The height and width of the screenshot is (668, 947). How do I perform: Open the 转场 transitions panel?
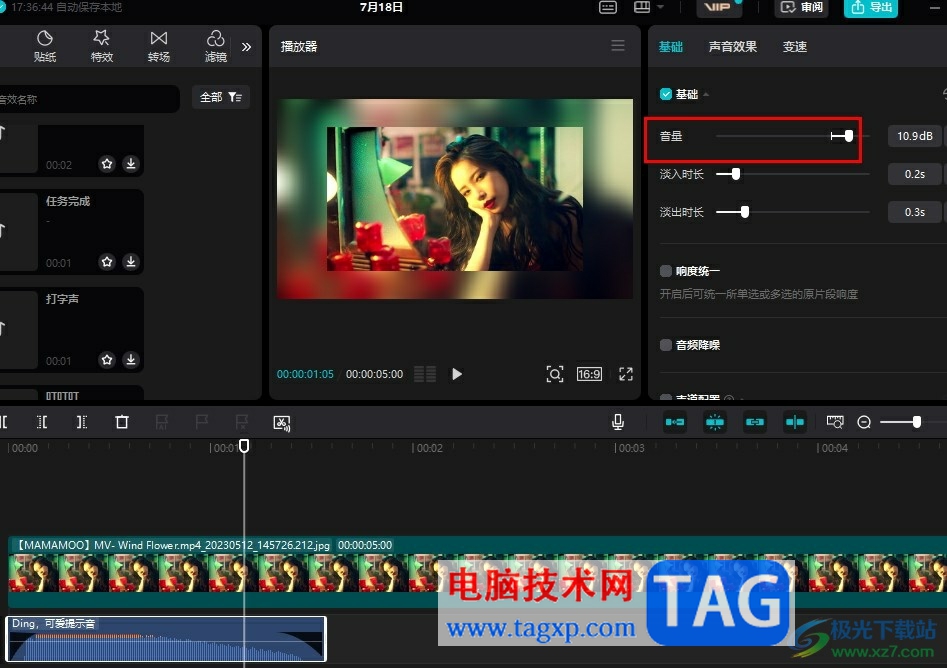159,47
